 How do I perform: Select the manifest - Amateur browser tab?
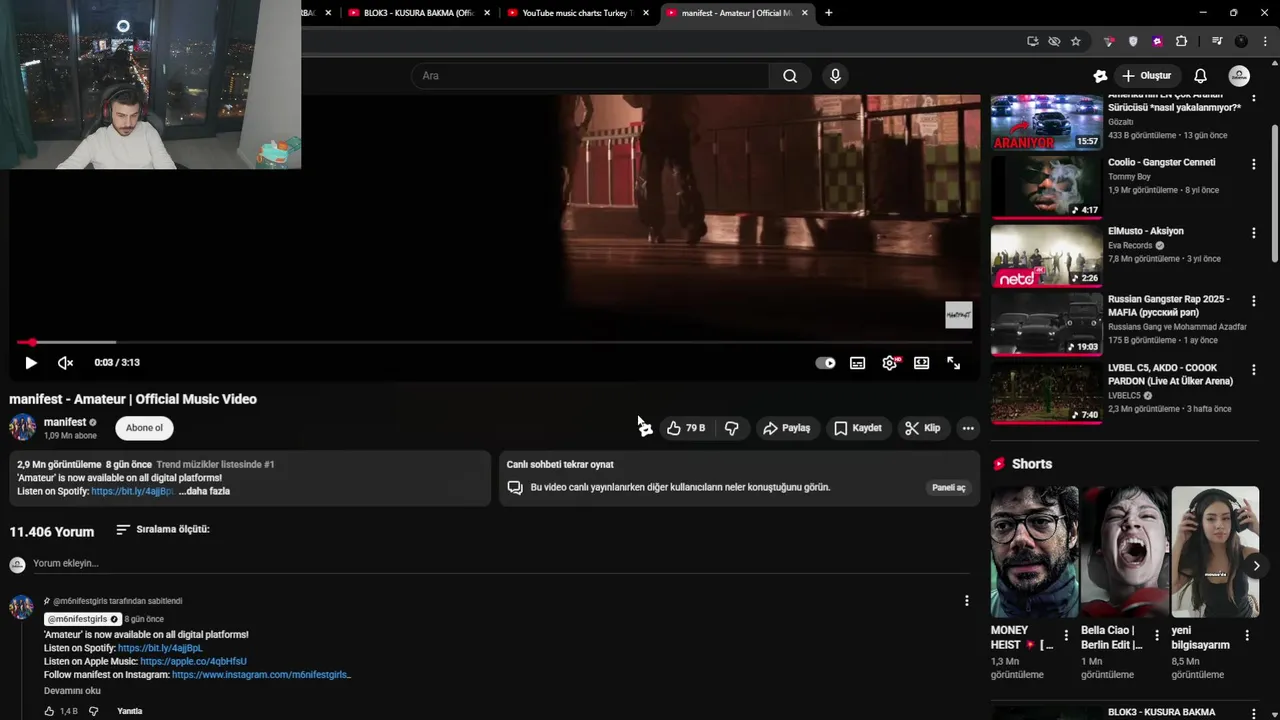738,13
